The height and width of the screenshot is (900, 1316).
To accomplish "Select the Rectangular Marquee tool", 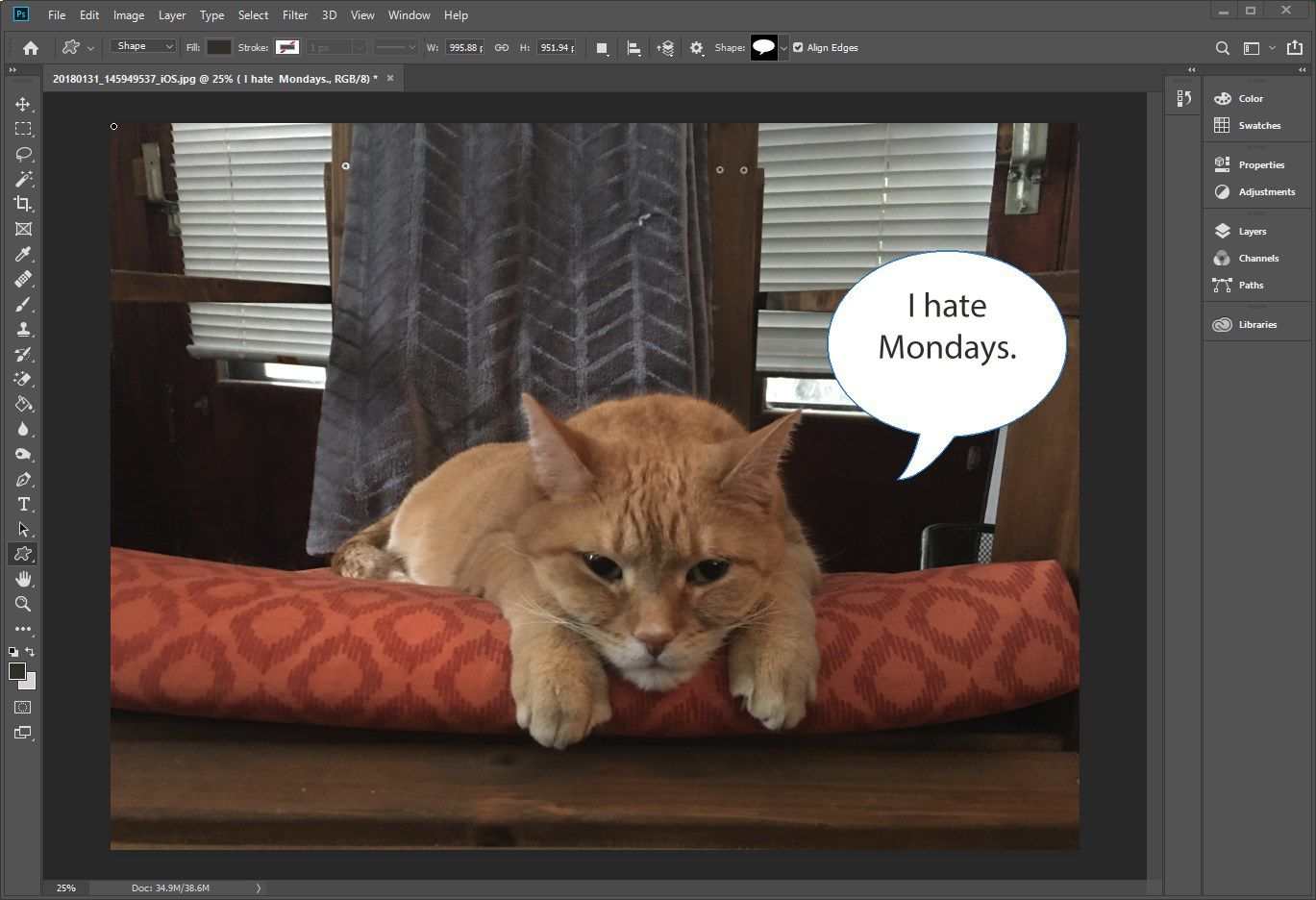I will pos(23,129).
